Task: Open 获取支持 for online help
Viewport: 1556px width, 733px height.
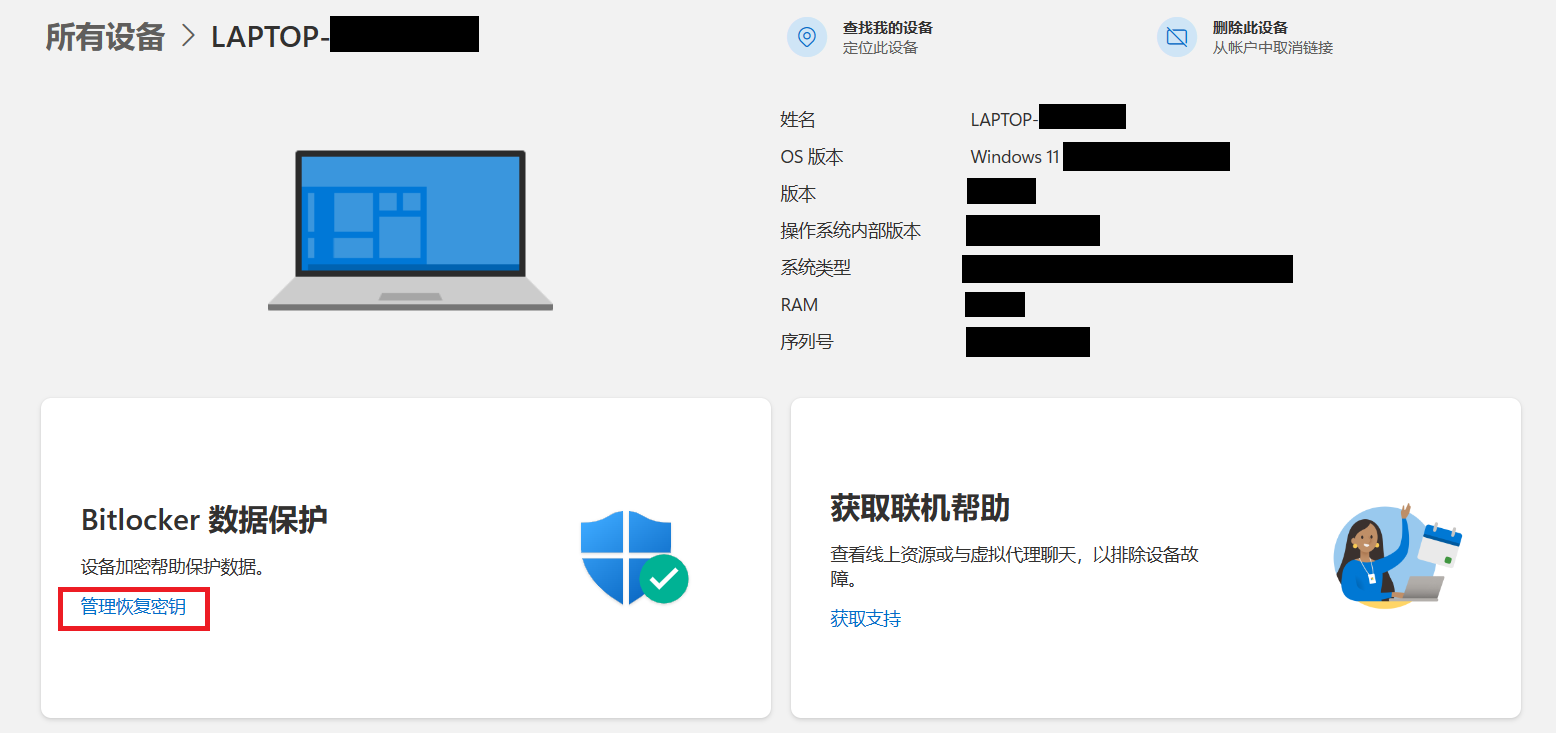Action: tap(866, 618)
